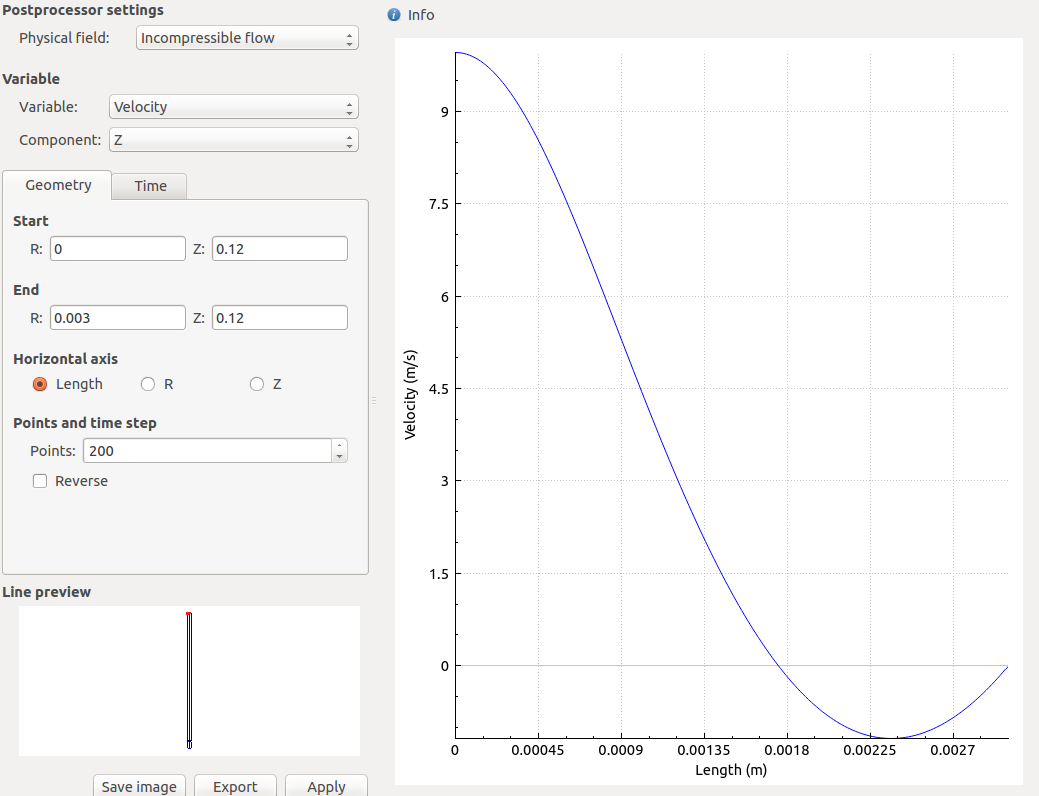
Task: Click the Start Z input field
Action: coord(279,249)
